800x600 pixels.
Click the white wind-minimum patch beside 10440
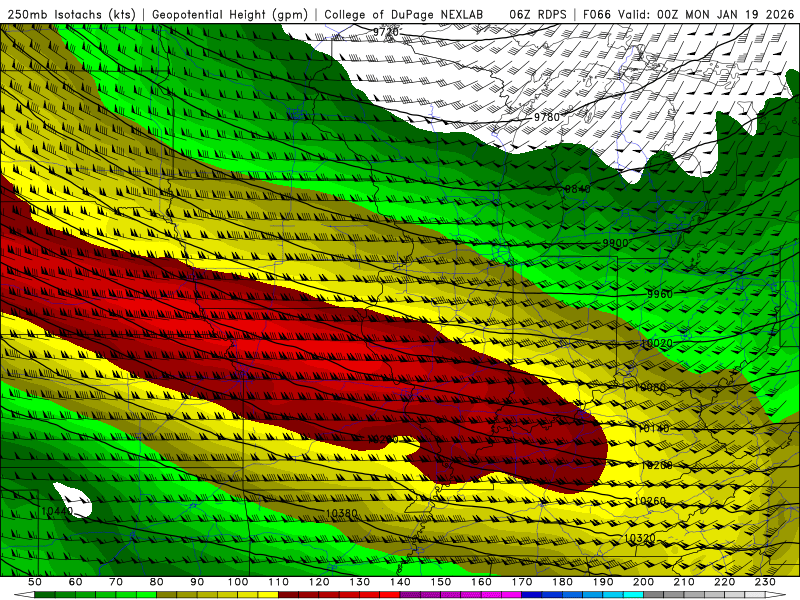click(x=77, y=502)
